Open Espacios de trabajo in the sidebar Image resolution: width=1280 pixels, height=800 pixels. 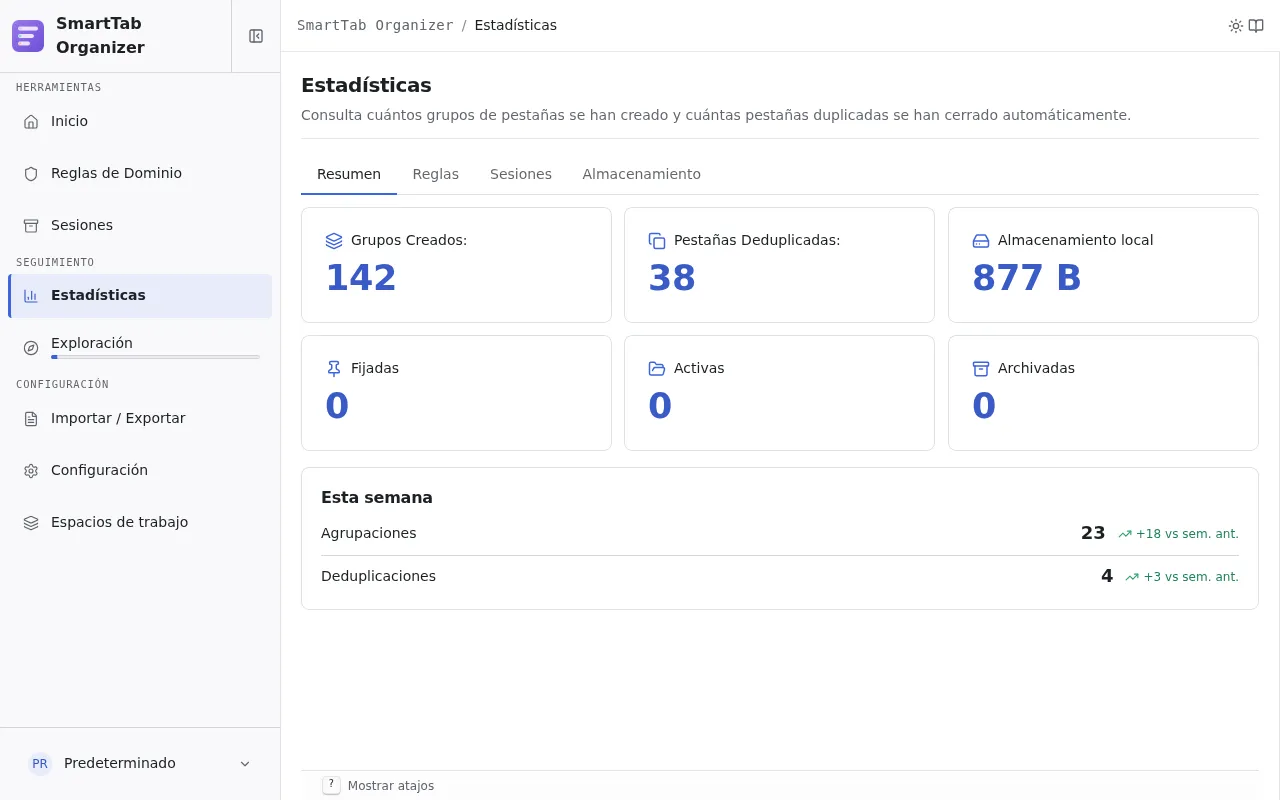(x=140, y=522)
